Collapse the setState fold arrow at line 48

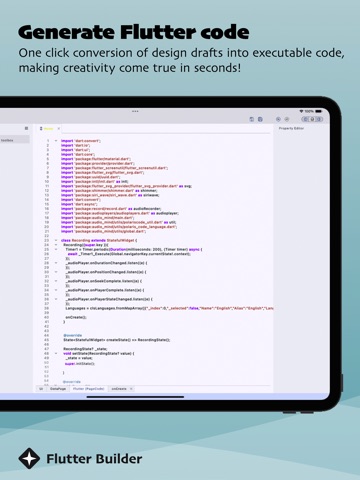(x=56, y=353)
